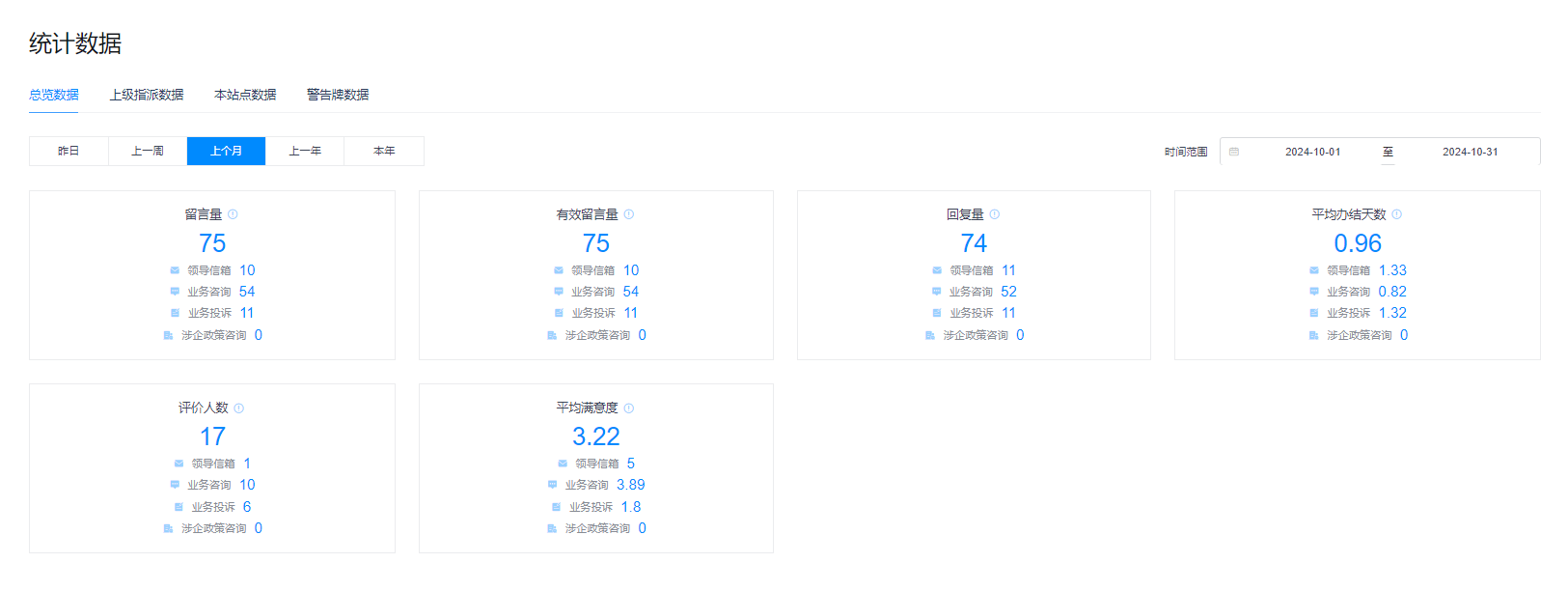Click the 统计数据 page heading
The width and height of the screenshot is (1568, 591).
click(75, 43)
